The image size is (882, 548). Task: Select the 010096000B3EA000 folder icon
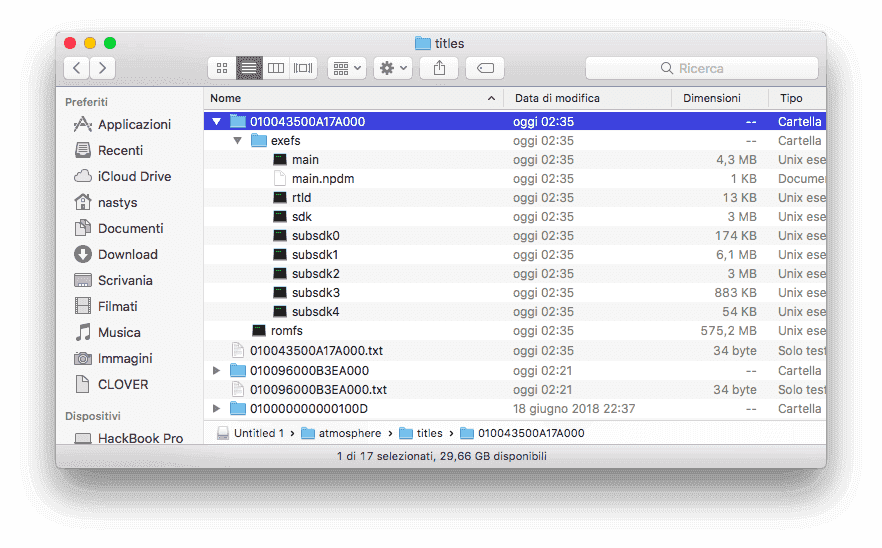(x=238, y=370)
